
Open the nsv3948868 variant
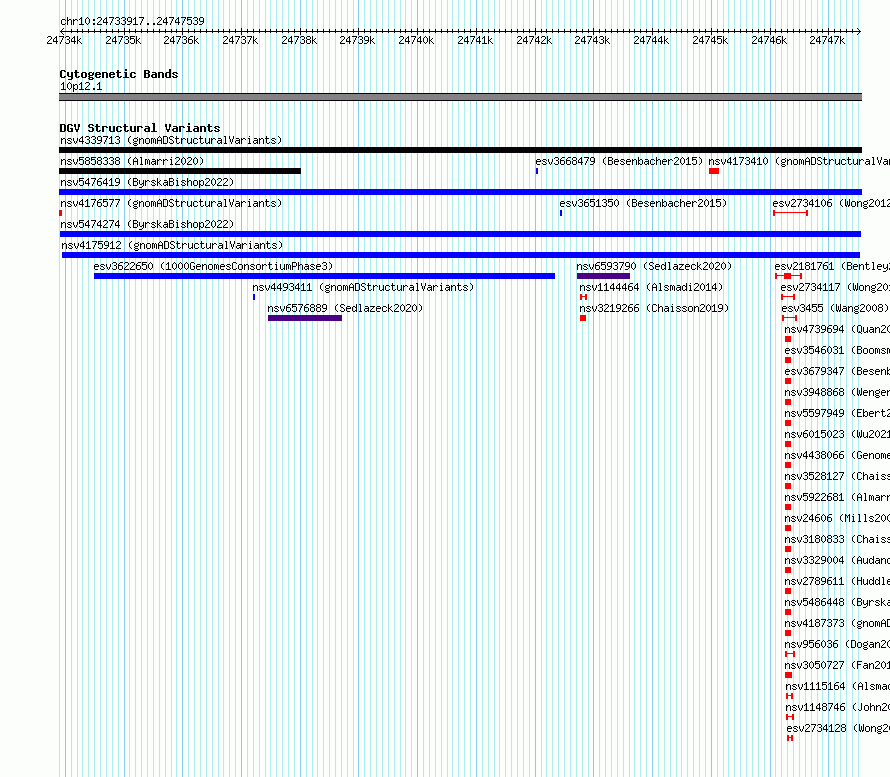click(837, 392)
